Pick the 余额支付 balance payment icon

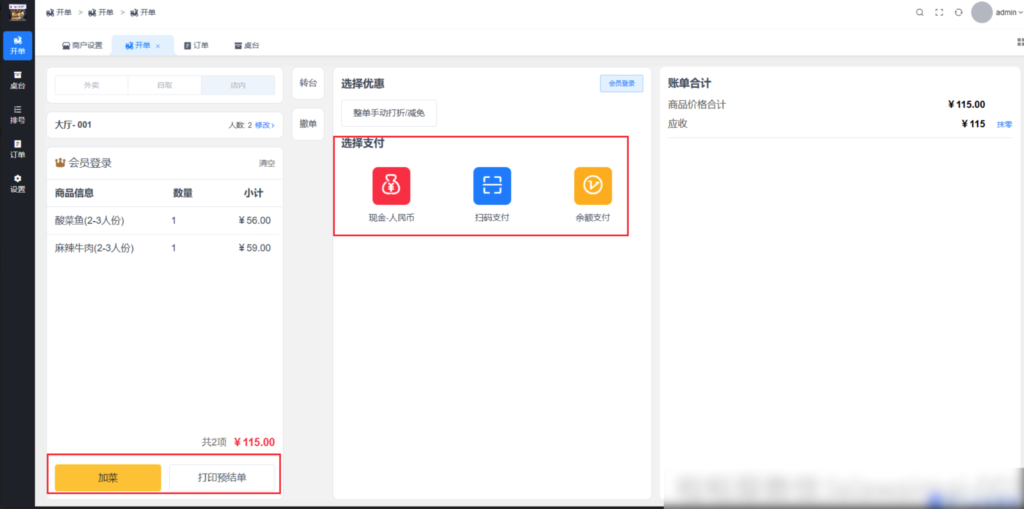[x=592, y=186]
